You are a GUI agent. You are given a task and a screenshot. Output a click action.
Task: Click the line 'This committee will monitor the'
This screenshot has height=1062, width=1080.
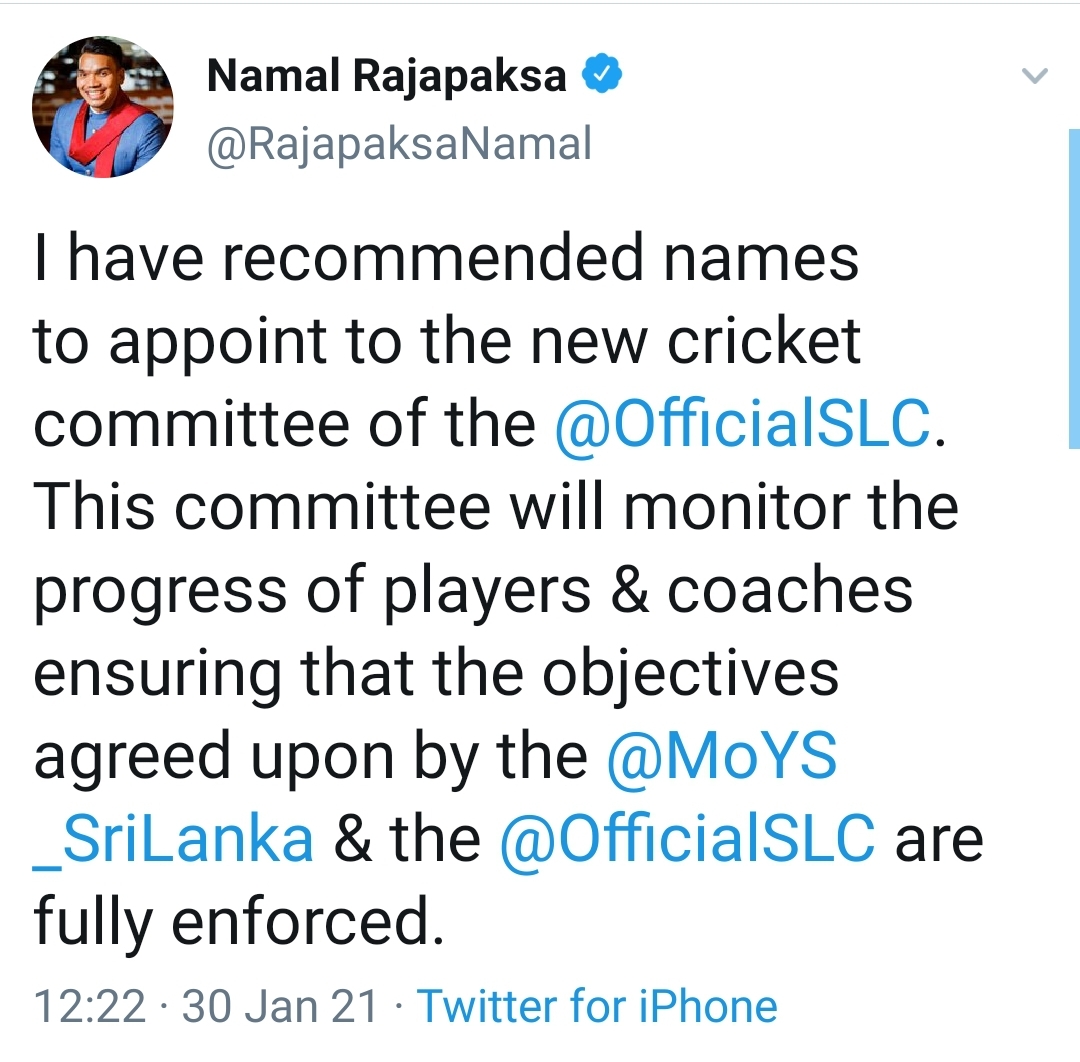pyautogui.click(x=496, y=508)
